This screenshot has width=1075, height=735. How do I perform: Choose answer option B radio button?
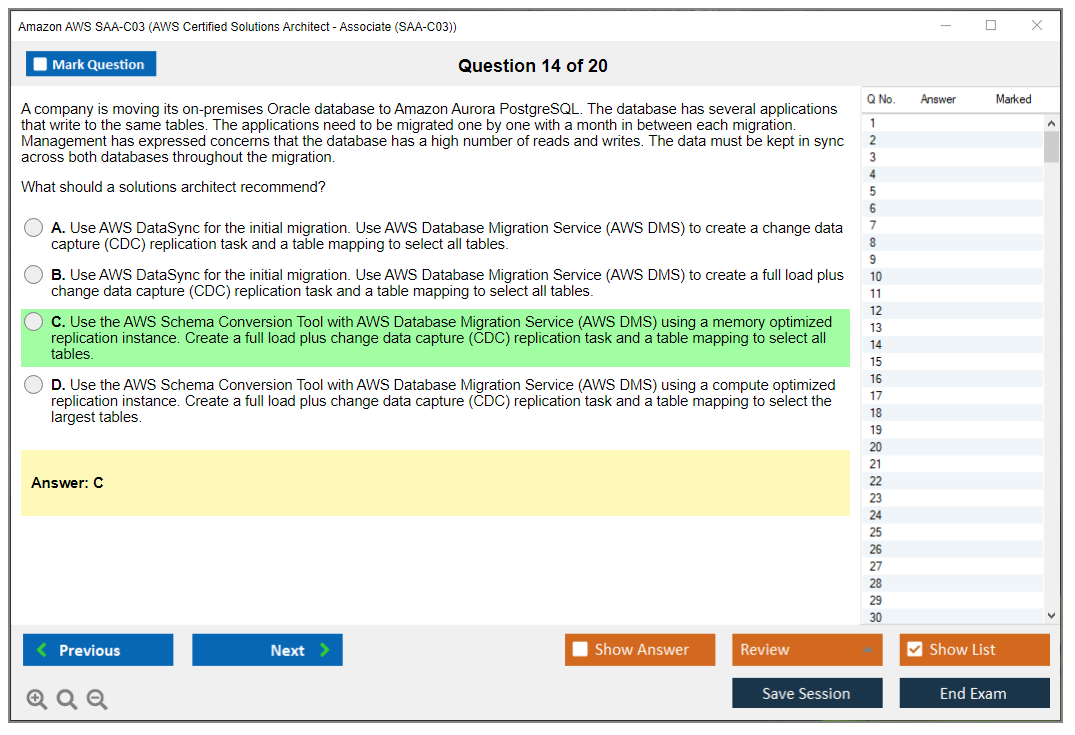[34, 275]
